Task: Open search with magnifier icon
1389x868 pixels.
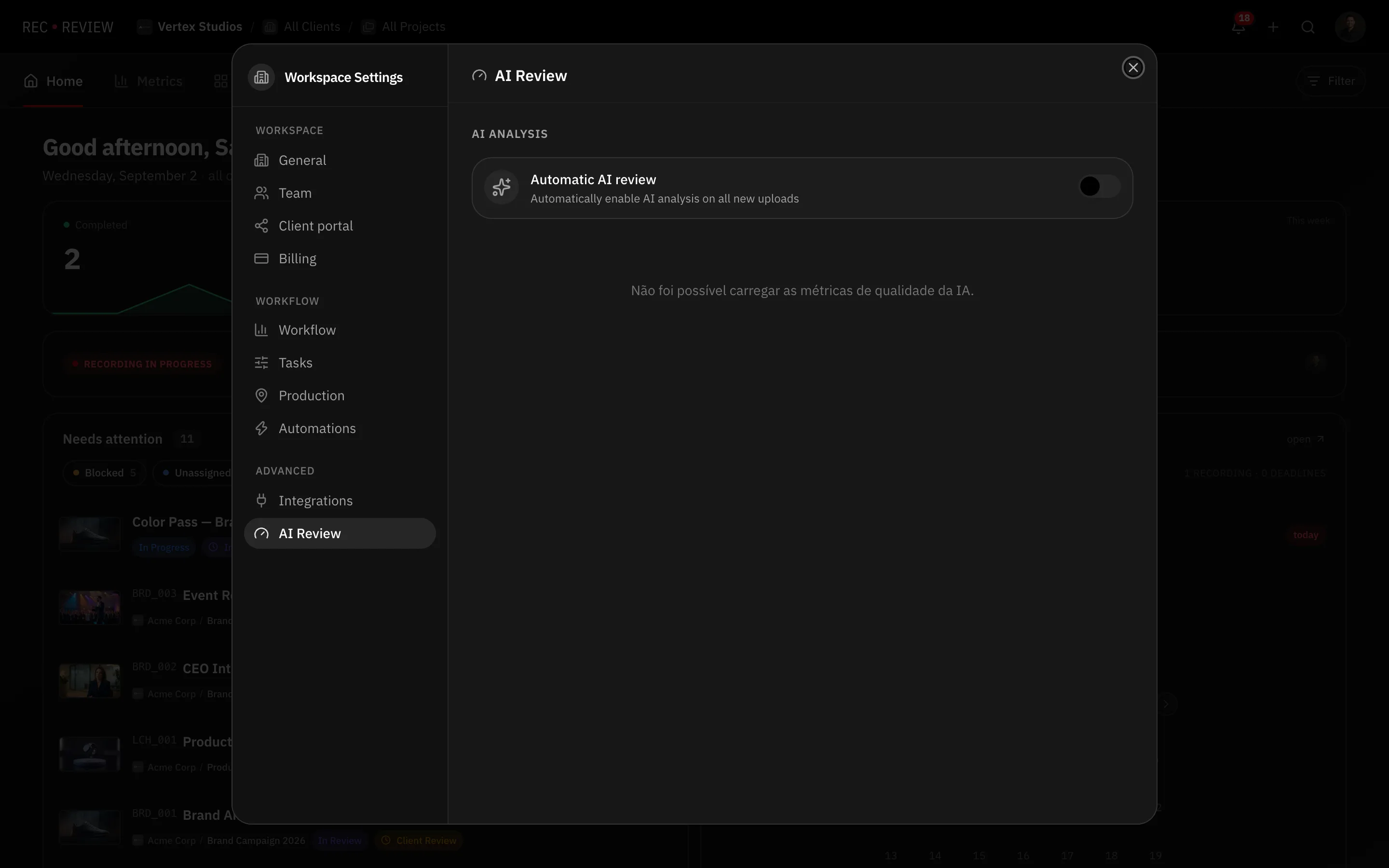Action: tap(1307, 27)
